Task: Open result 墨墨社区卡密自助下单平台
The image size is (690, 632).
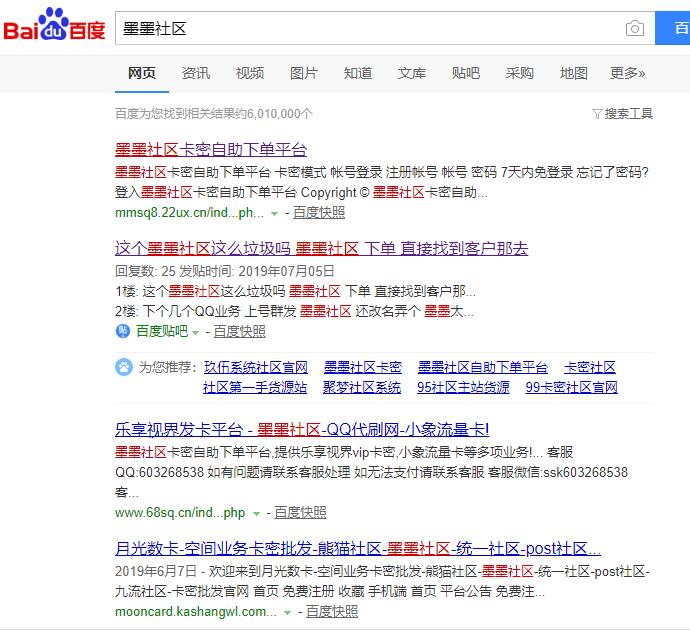Action: tap(211, 150)
